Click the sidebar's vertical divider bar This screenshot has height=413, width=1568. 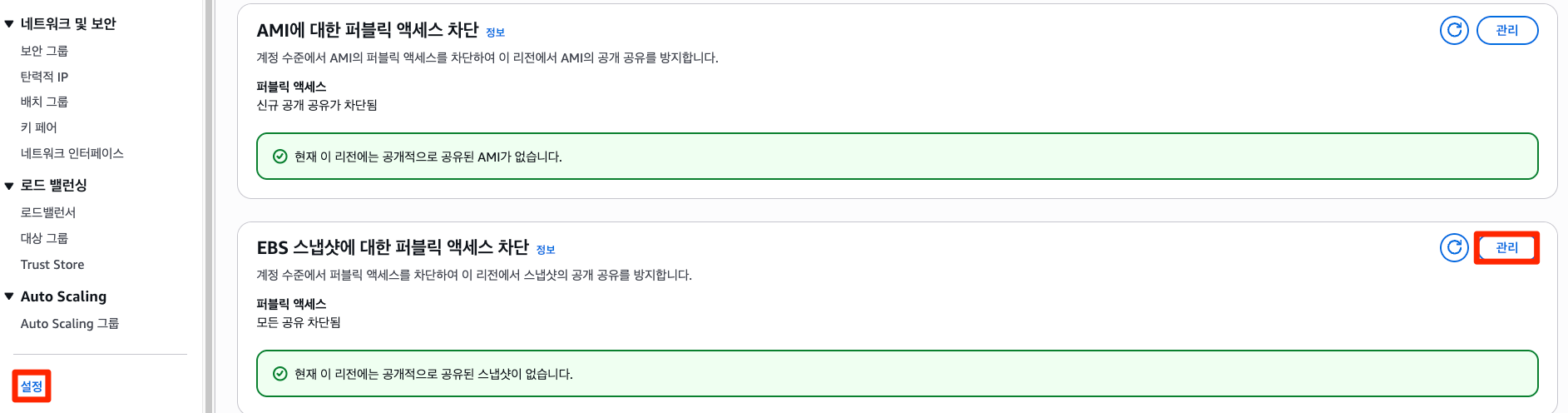click(x=209, y=206)
